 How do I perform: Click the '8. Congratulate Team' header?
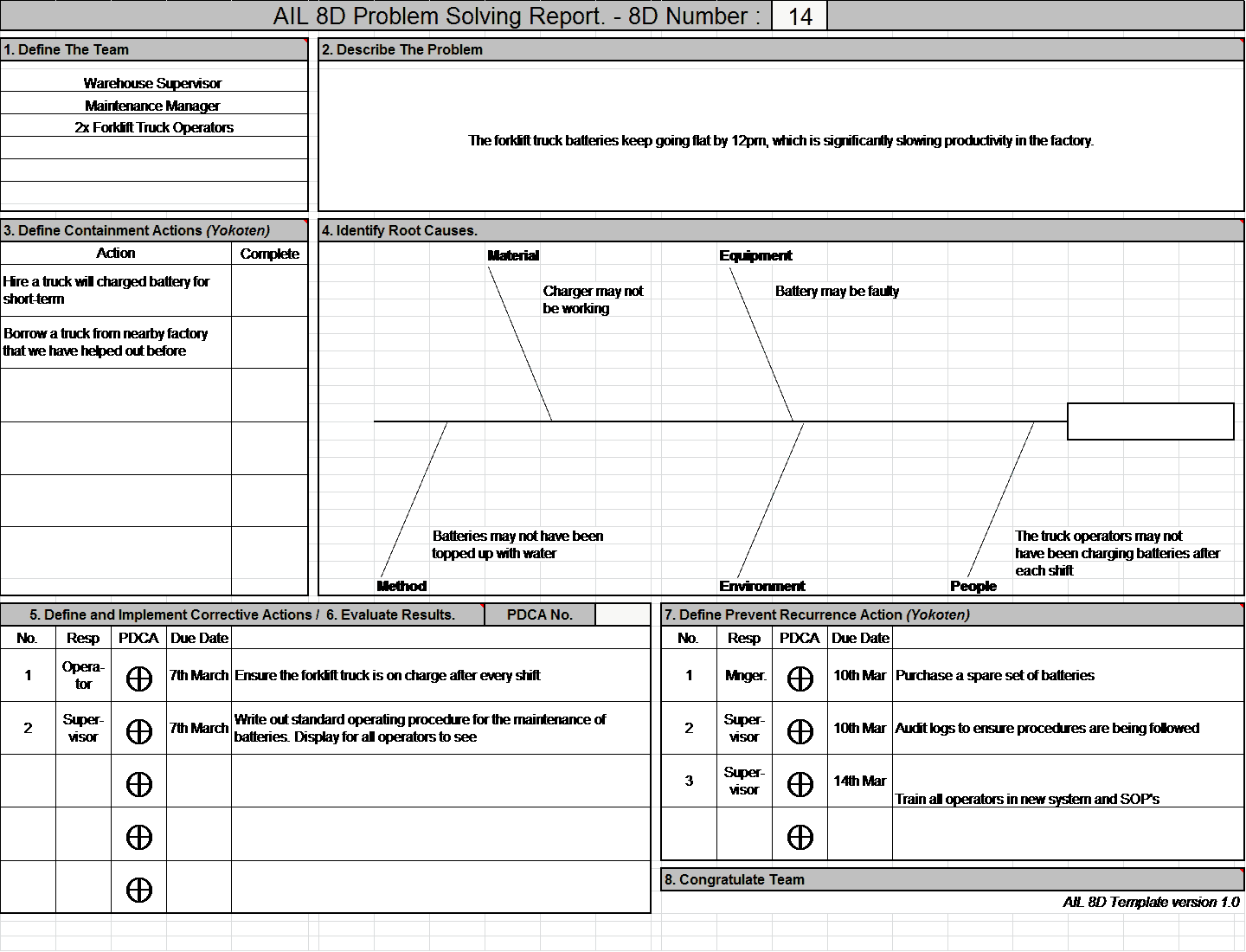(953, 879)
